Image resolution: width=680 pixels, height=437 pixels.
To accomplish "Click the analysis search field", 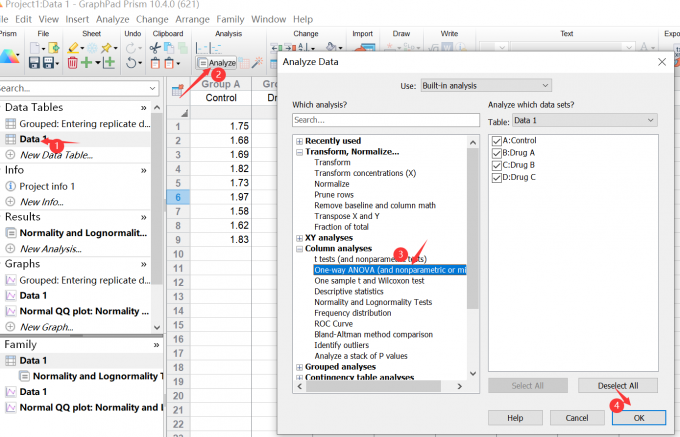I will (385, 120).
